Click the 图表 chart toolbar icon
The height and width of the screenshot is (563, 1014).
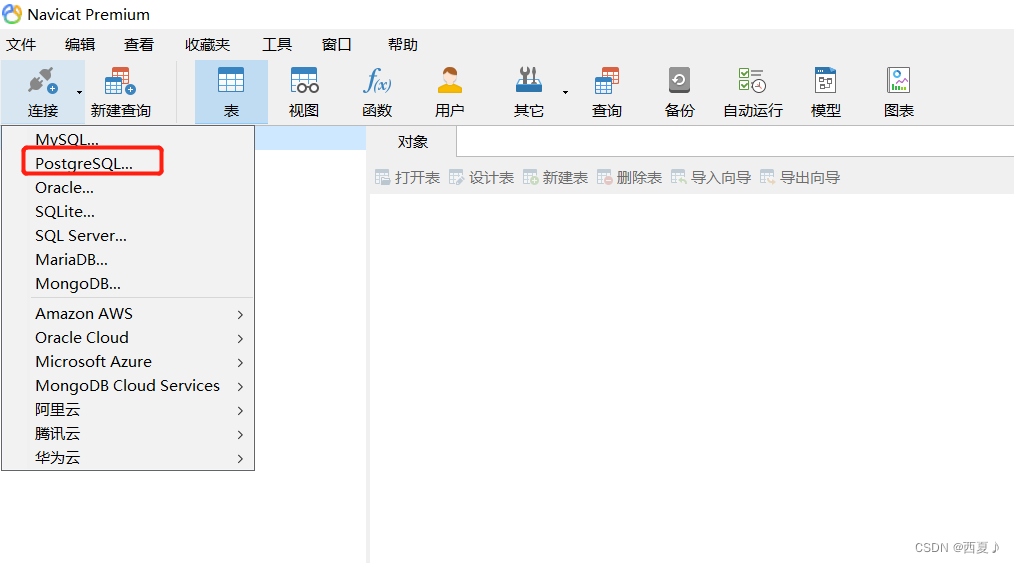[898, 81]
